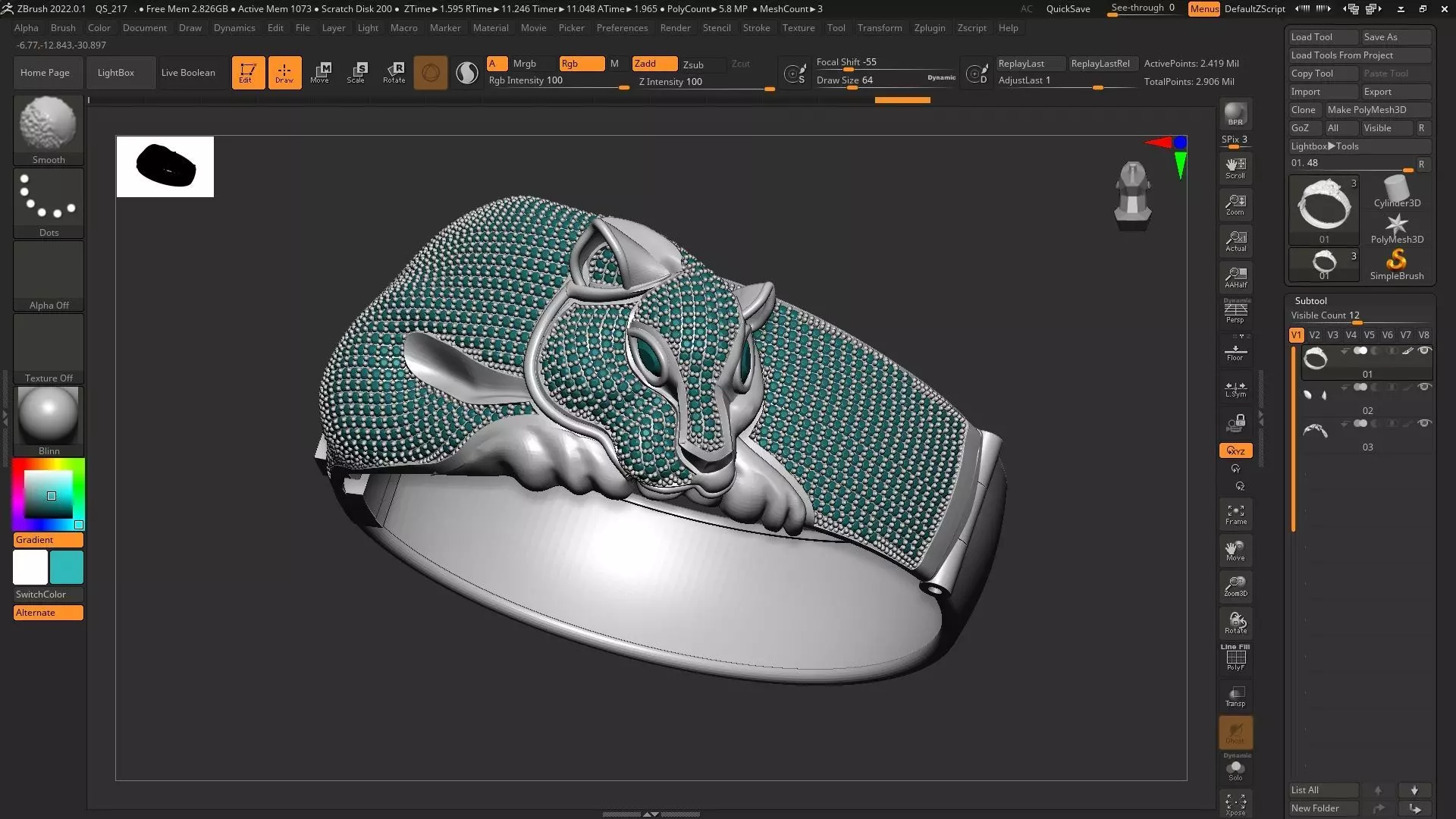The height and width of the screenshot is (819, 1456).
Task: Click the teal secondary color swatch
Action: (67, 567)
